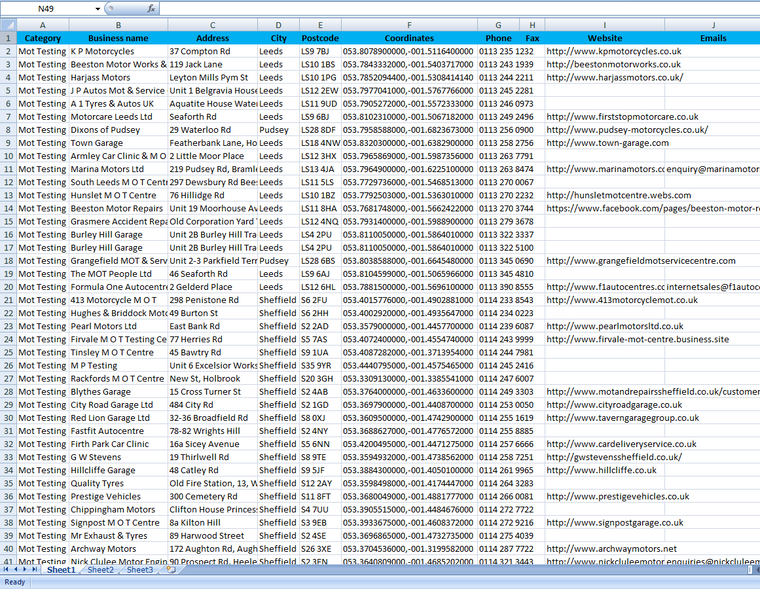Switch to the Sheet2 tab
Viewport: 760px width, 589px height.
pos(101,570)
